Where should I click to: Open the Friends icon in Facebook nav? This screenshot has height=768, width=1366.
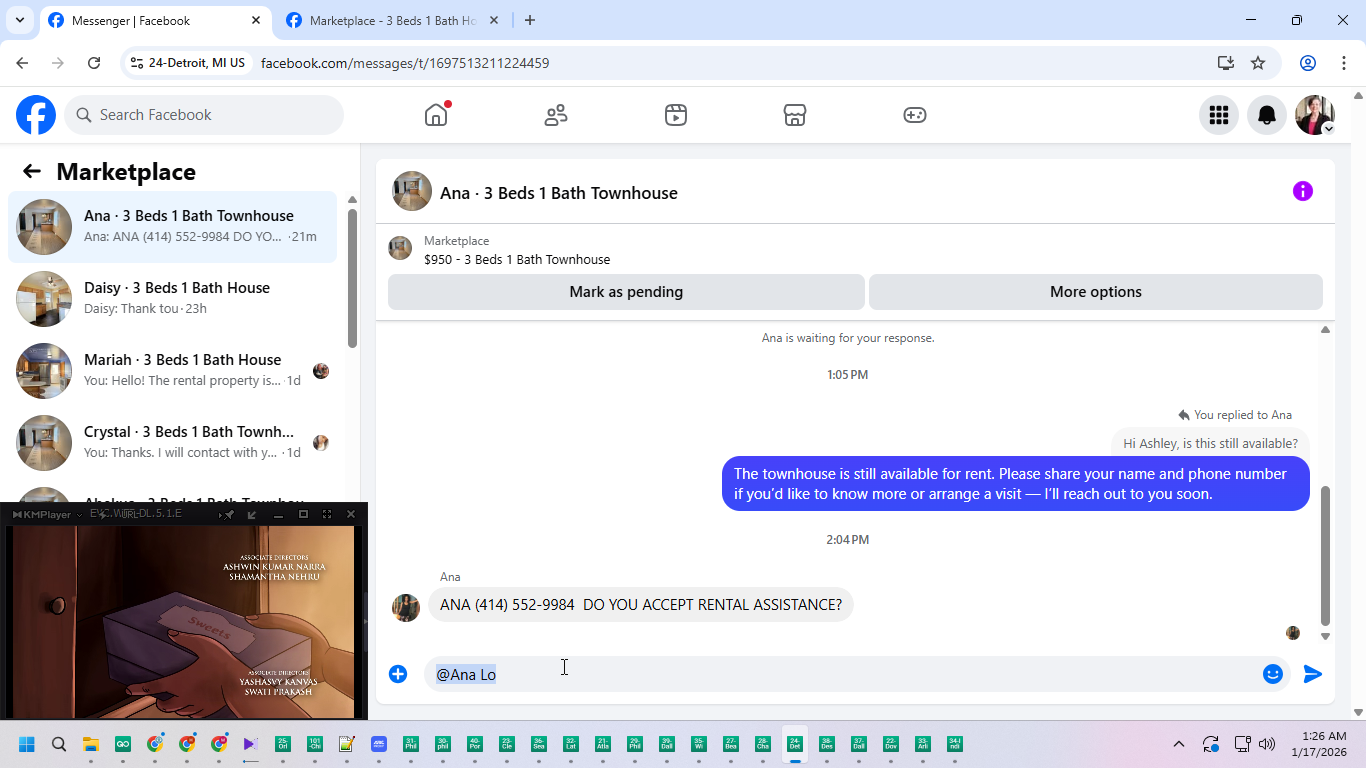click(556, 115)
